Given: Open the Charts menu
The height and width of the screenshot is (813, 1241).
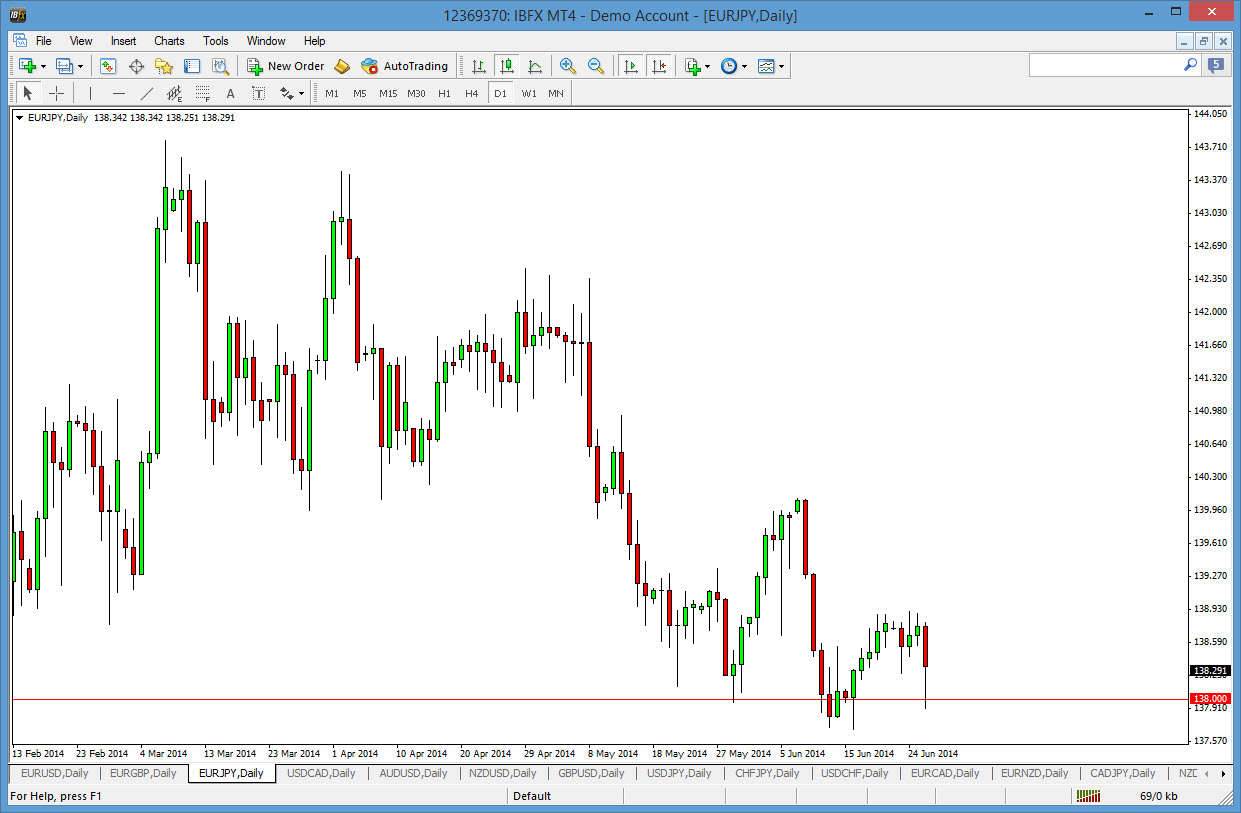Looking at the screenshot, I should tap(169, 41).
